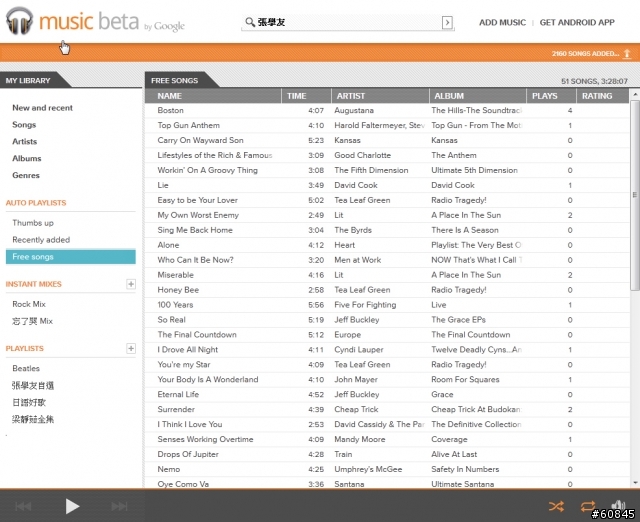Select Your Body Is A Wonderland

[x=208, y=380]
